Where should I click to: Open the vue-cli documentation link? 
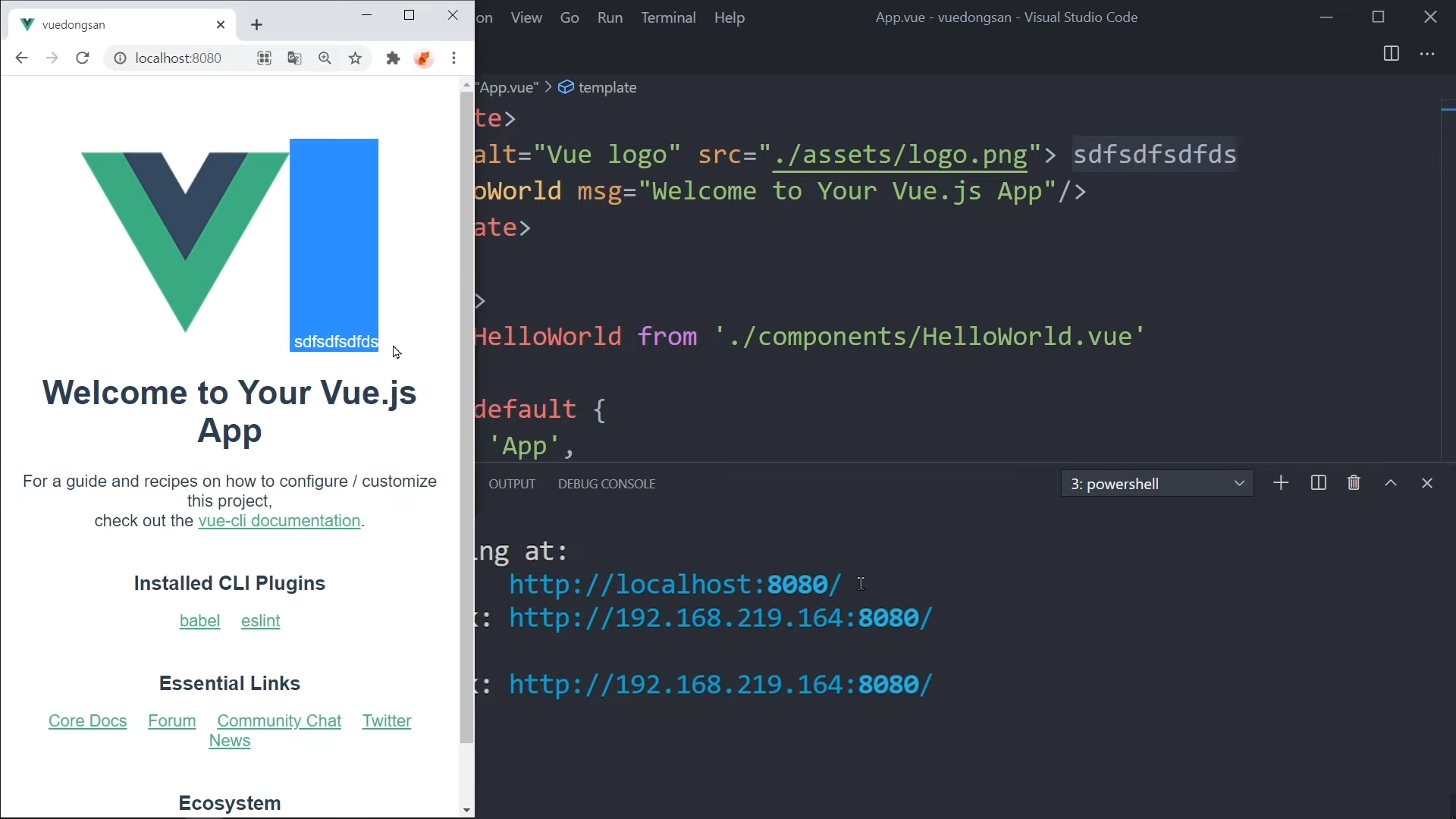pos(279,521)
